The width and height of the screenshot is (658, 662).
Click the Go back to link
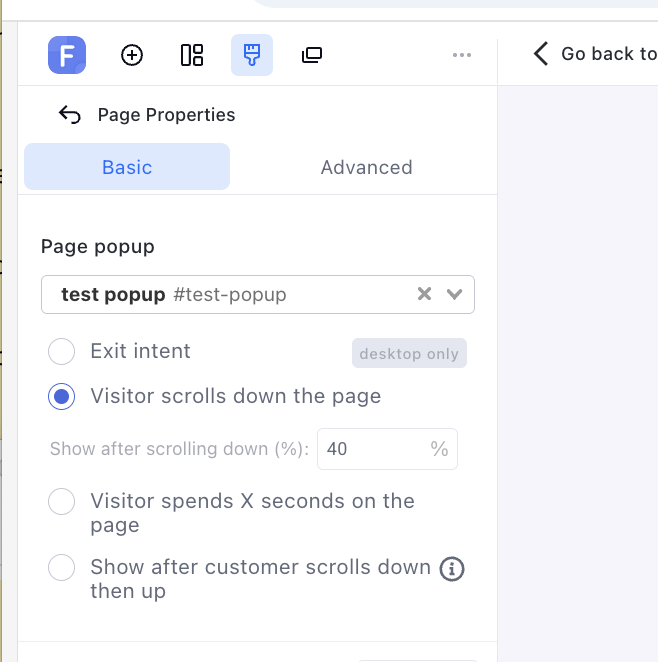[x=595, y=54]
